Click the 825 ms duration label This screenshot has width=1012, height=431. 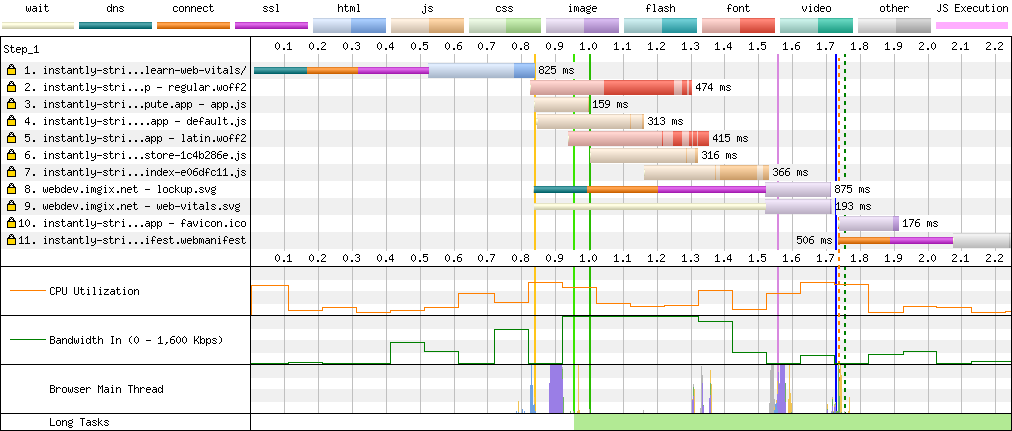pos(556,70)
